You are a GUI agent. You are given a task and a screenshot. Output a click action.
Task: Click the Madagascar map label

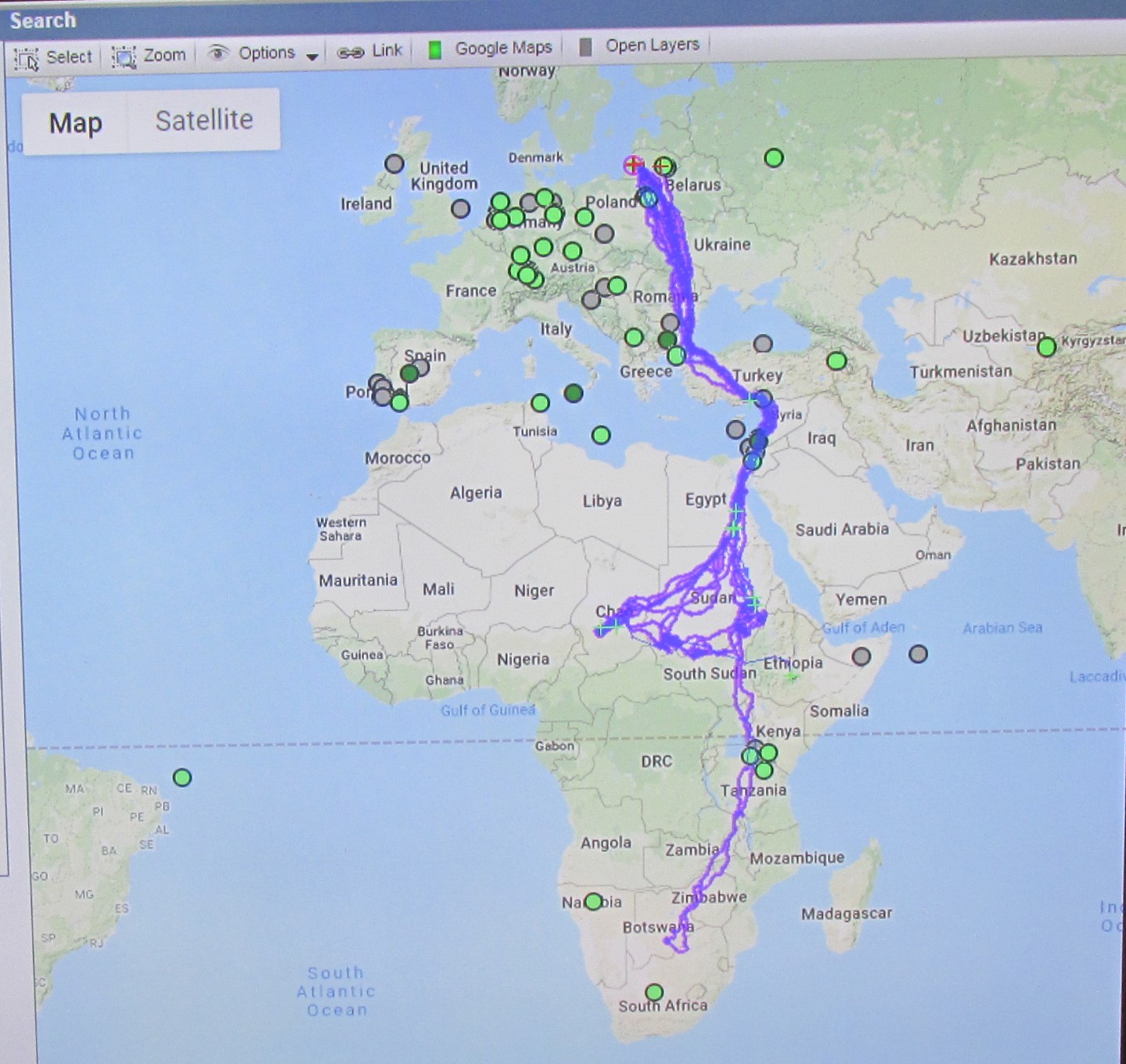click(x=847, y=913)
